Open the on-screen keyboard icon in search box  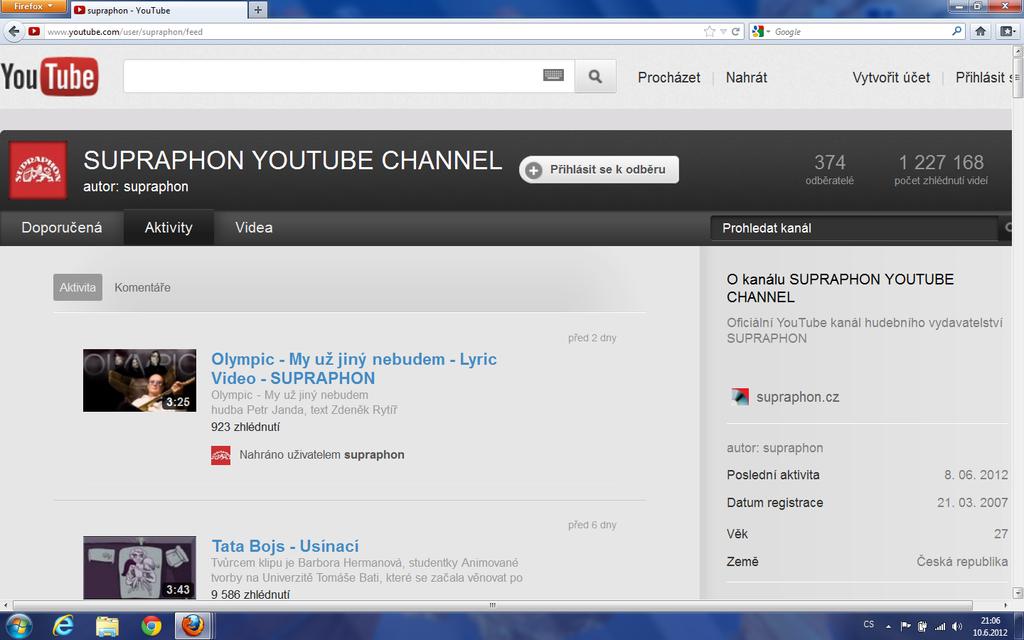553,75
